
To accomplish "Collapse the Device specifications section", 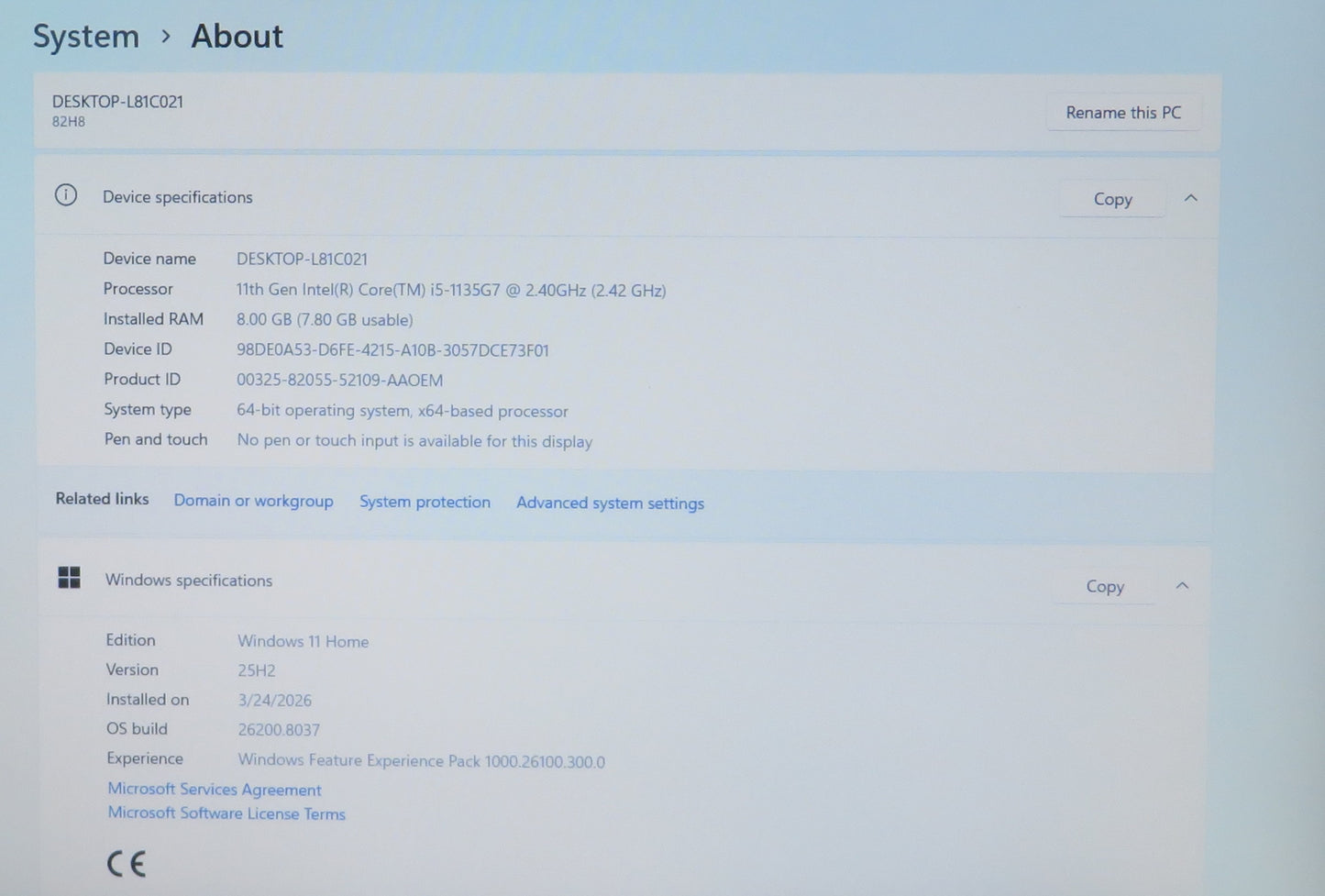I will (x=1190, y=198).
